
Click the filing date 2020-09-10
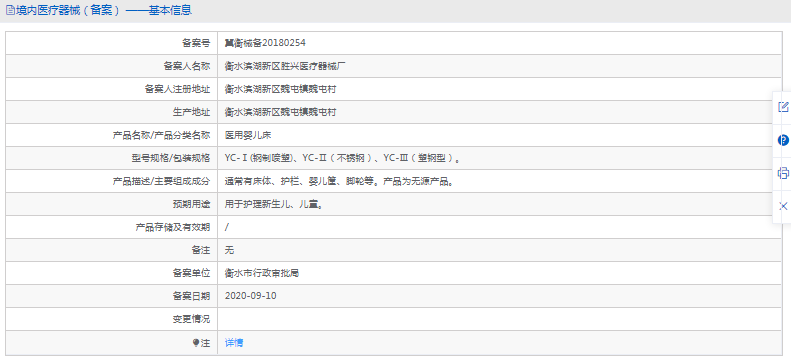pos(251,296)
